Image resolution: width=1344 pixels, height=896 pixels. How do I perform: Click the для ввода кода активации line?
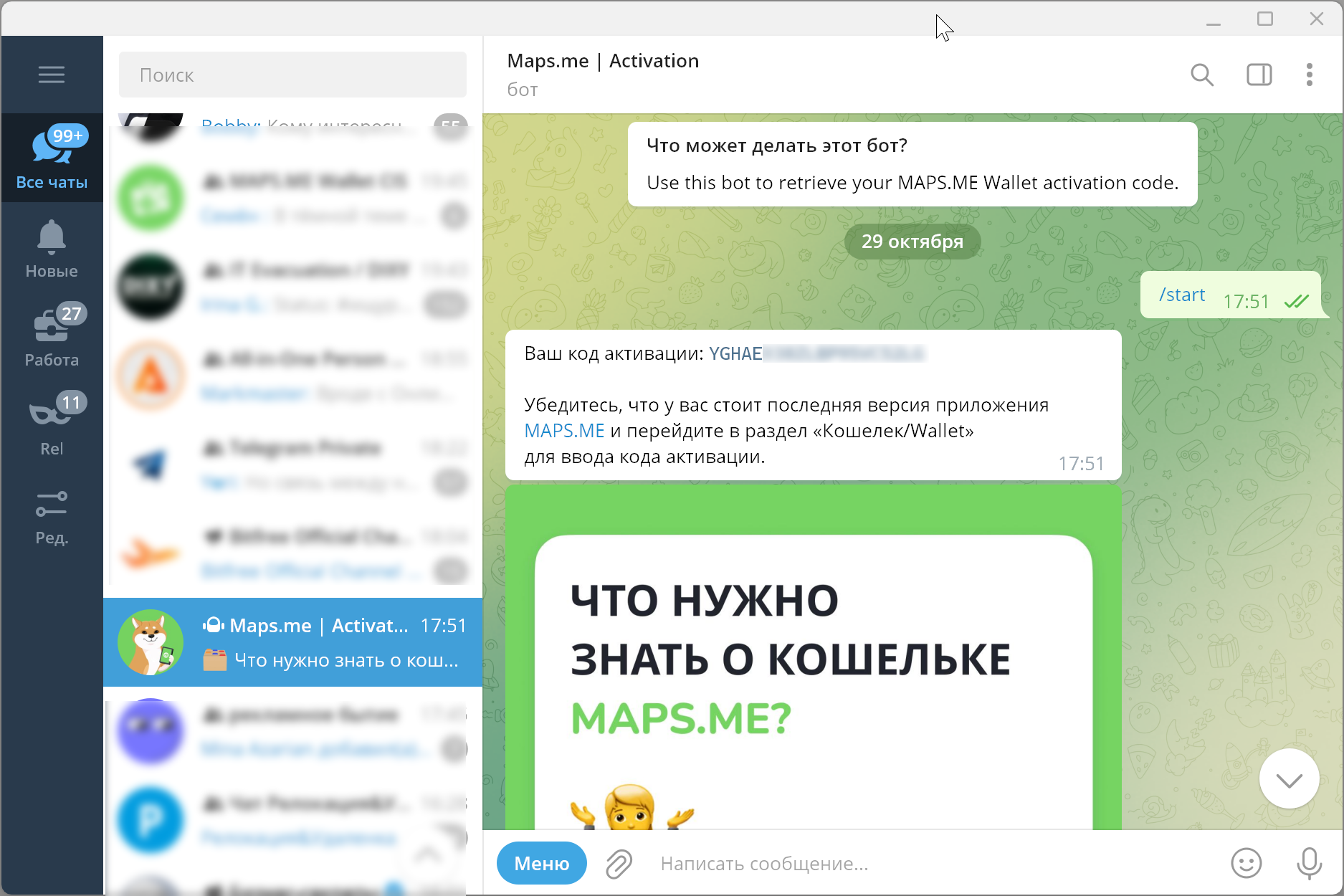(644, 457)
